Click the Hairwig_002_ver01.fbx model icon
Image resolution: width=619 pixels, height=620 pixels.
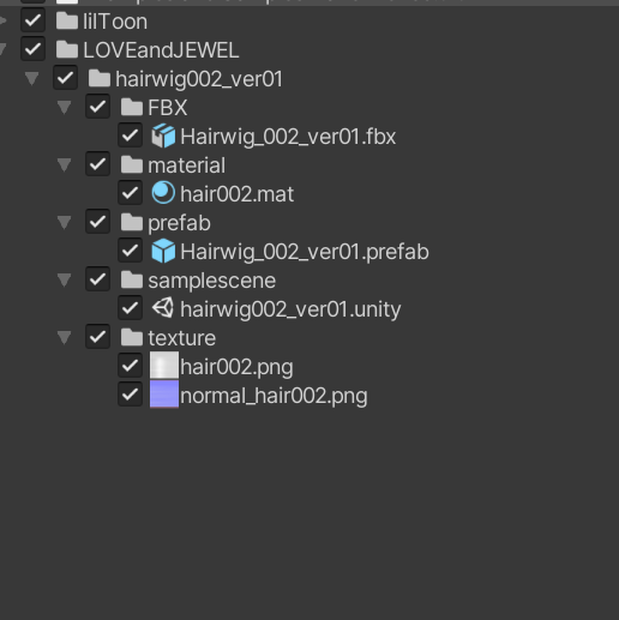click(163, 136)
